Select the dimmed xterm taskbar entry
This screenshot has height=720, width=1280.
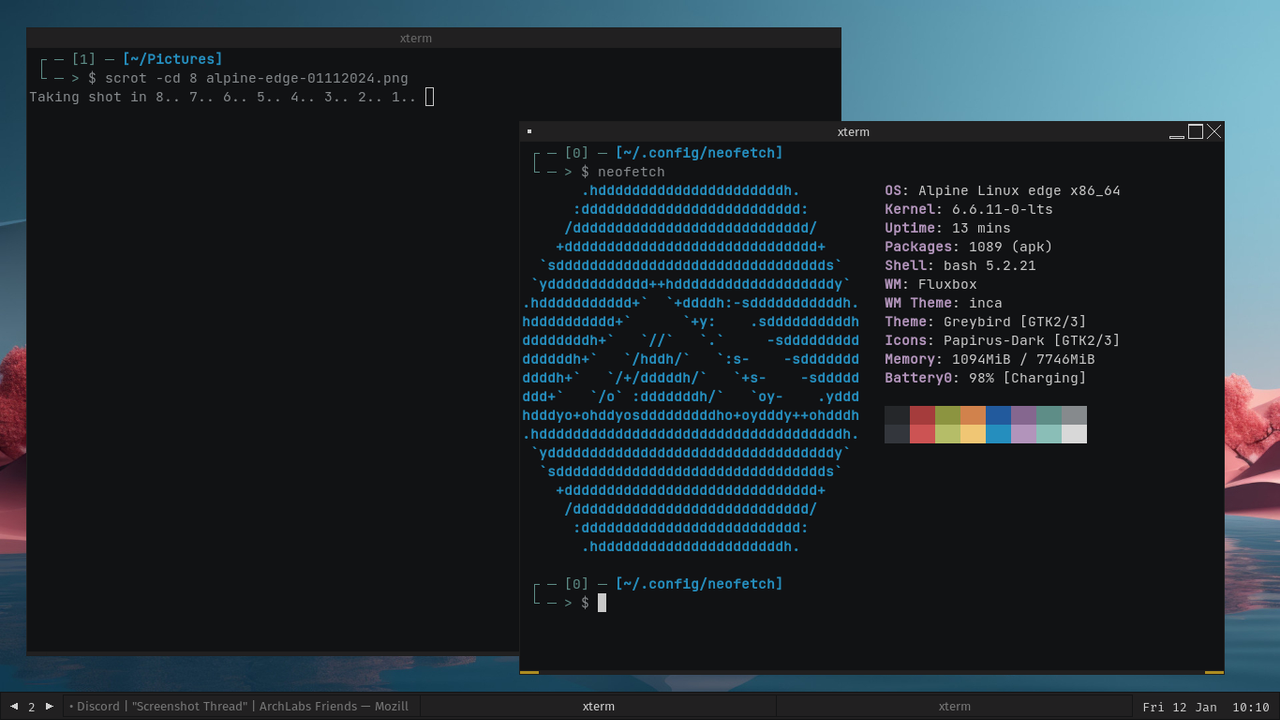pos(954,706)
